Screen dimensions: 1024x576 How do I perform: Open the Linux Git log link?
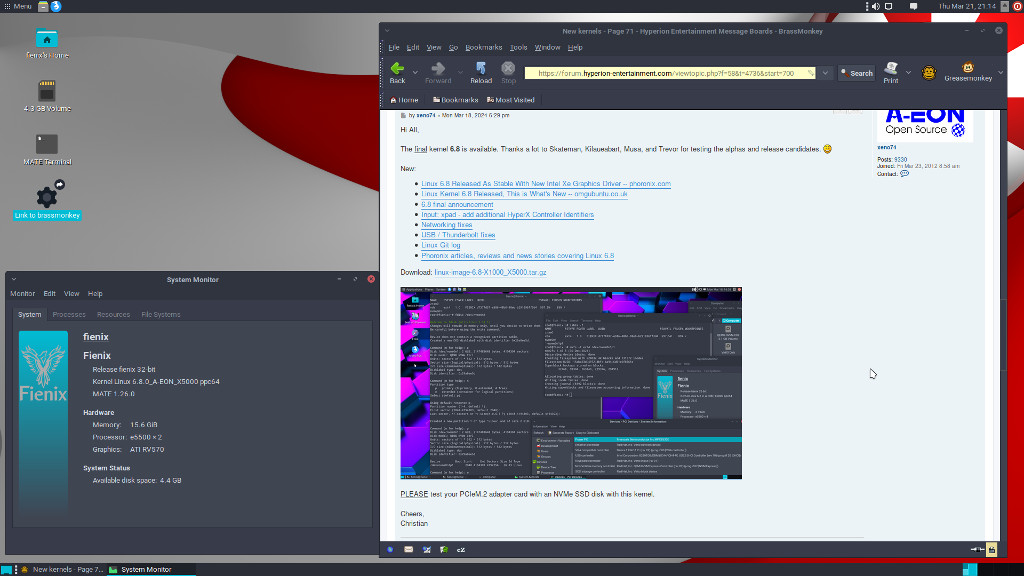click(441, 246)
